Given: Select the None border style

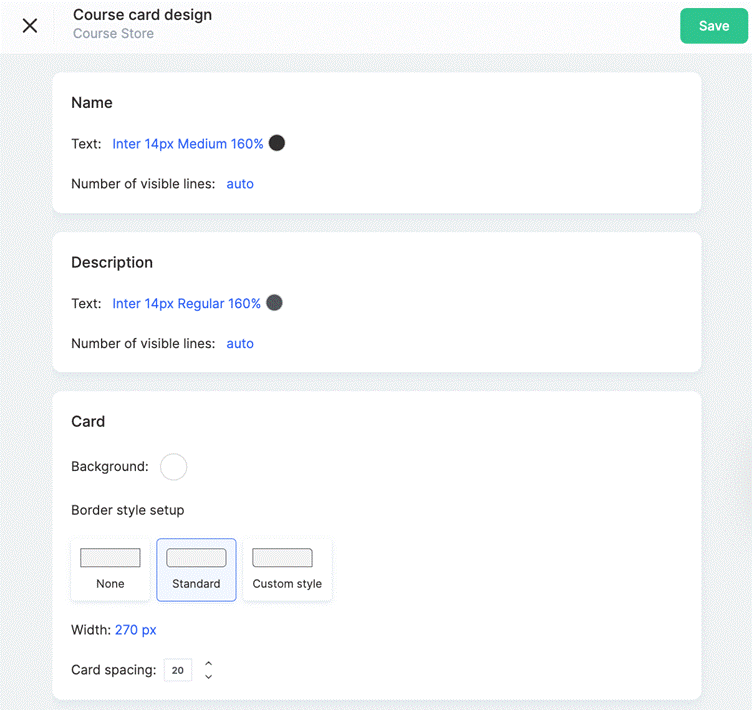Looking at the screenshot, I should pos(110,569).
